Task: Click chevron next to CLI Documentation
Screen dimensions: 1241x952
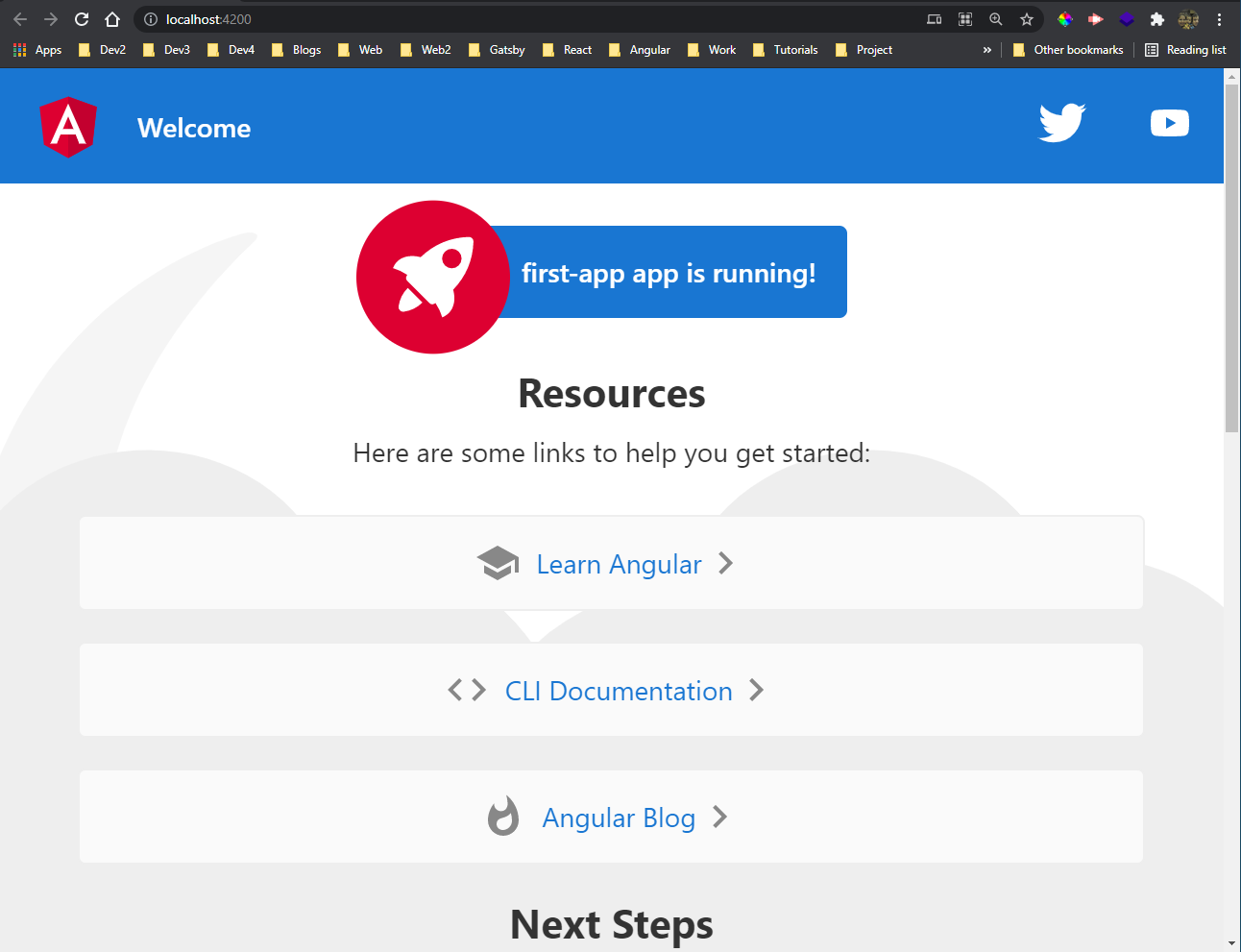Action: [x=757, y=690]
